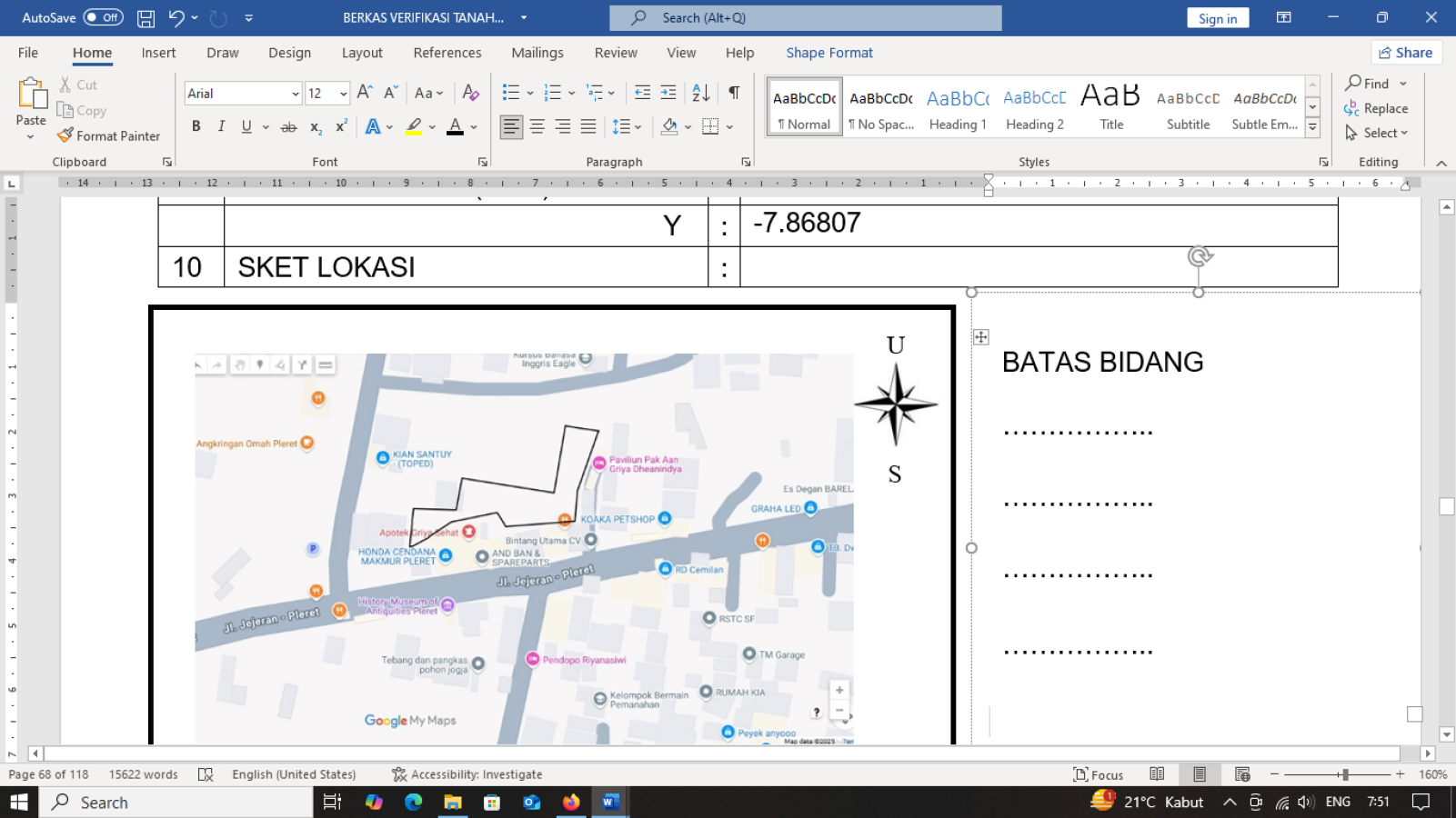Apply the Heading 1 style
The height and width of the screenshot is (818, 1456).
(x=958, y=106)
